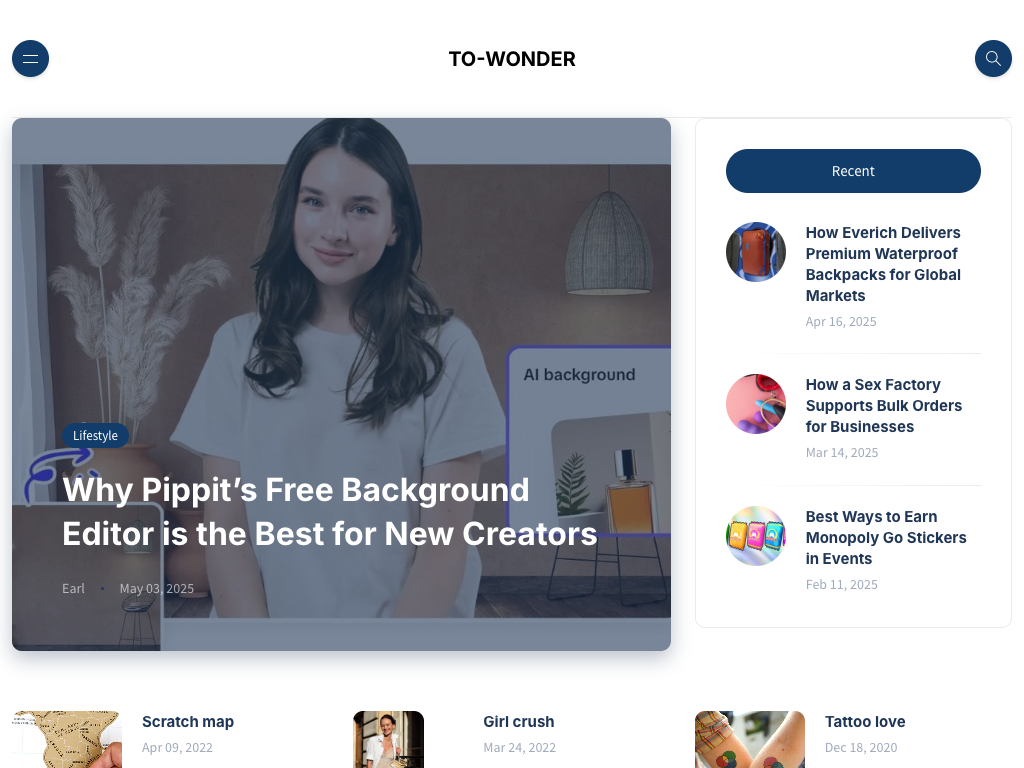
Task: Open the Scratch map thumbnail
Action: (x=67, y=739)
